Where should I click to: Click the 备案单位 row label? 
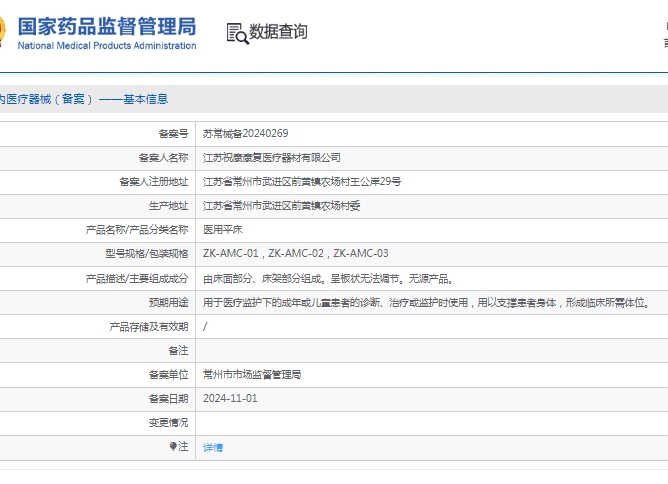(168, 375)
